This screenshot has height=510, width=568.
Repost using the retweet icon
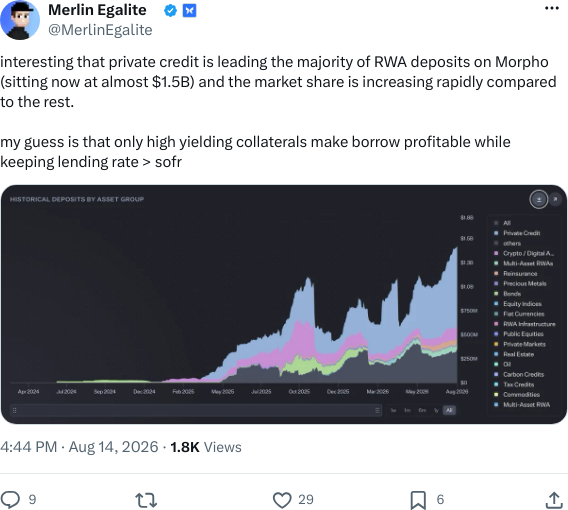[146, 500]
